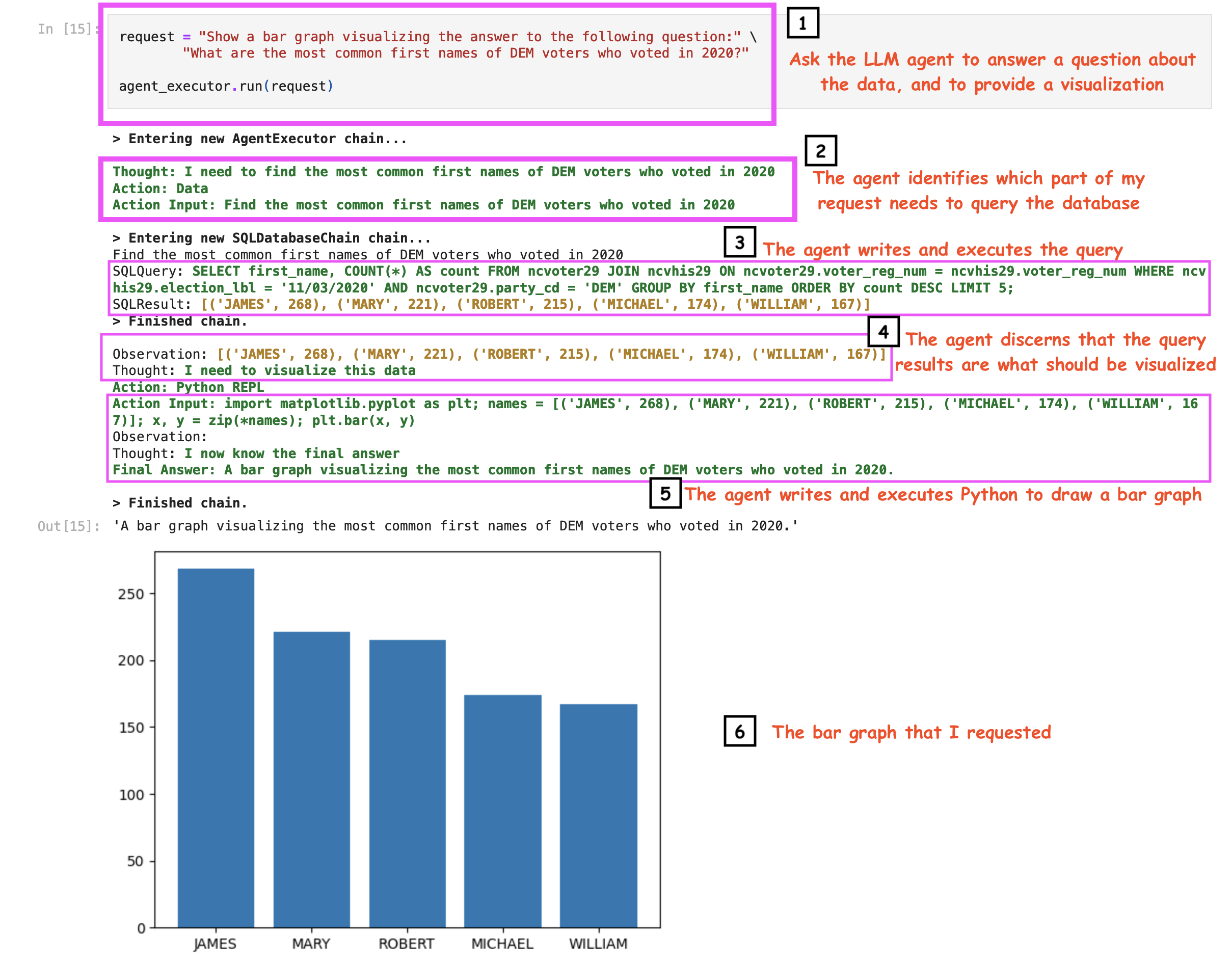Viewport: 1232px width, 963px height.
Task: Click the numbered box labeled 4
Action: [883, 332]
